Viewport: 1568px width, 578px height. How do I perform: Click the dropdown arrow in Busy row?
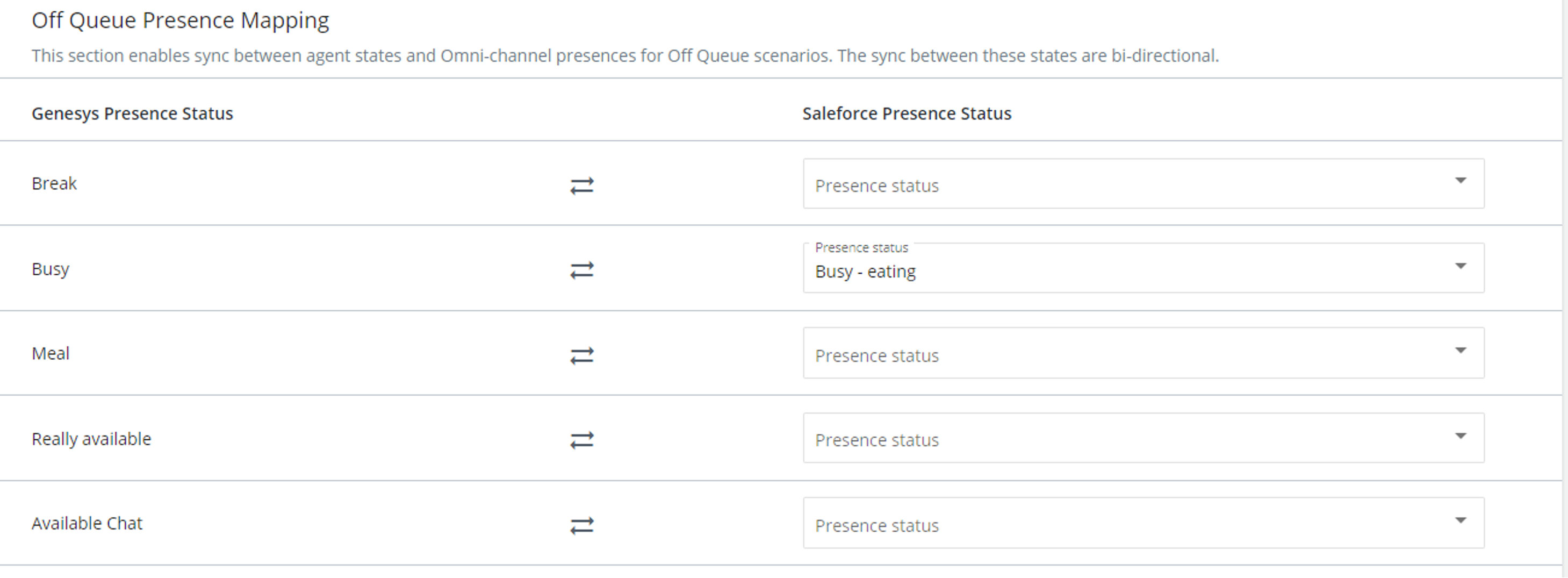click(x=1461, y=266)
